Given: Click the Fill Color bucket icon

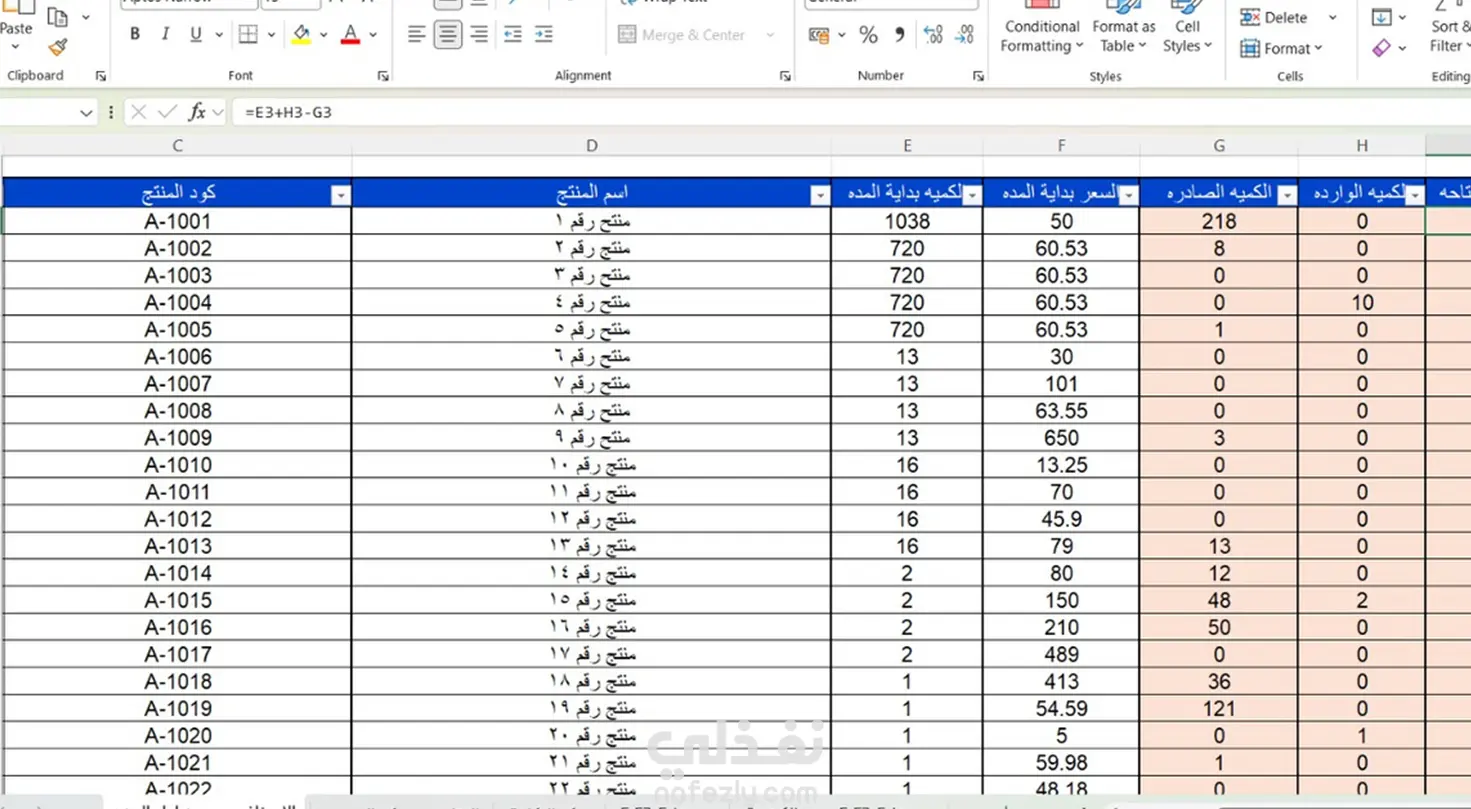Looking at the screenshot, I should click(301, 34).
